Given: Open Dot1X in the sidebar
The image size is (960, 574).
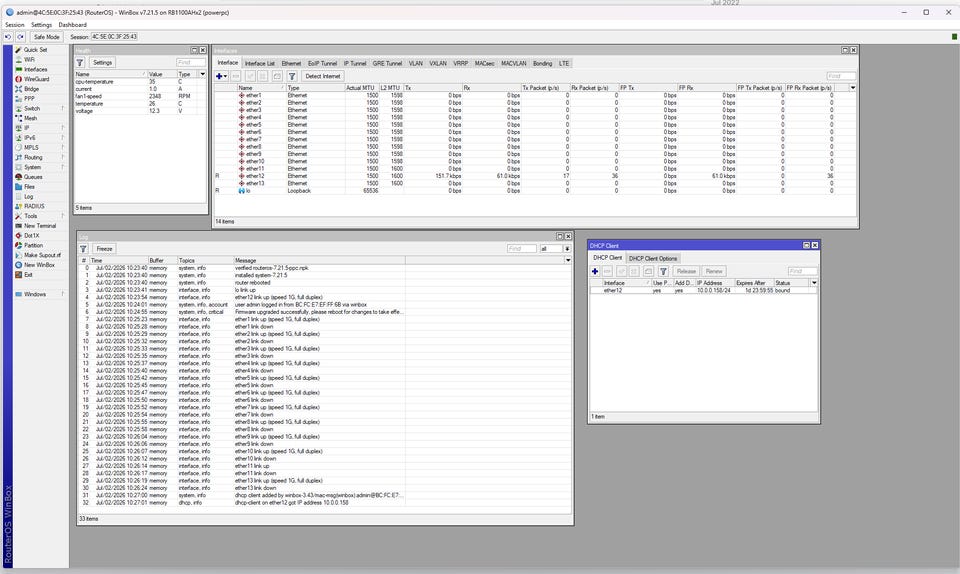Looking at the screenshot, I should click(x=31, y=236).
